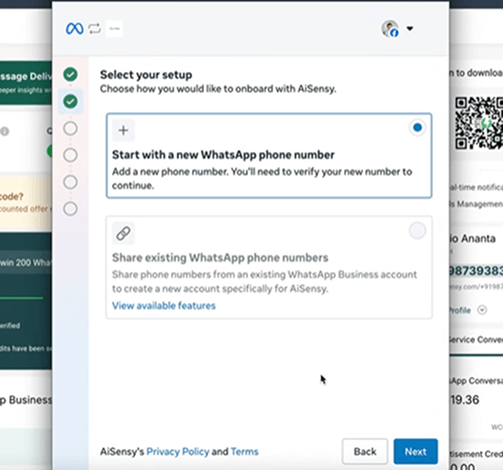This screenshot has height=470, width=503.
Task: Click the link chain icon in share card
Action: [123, 233]
